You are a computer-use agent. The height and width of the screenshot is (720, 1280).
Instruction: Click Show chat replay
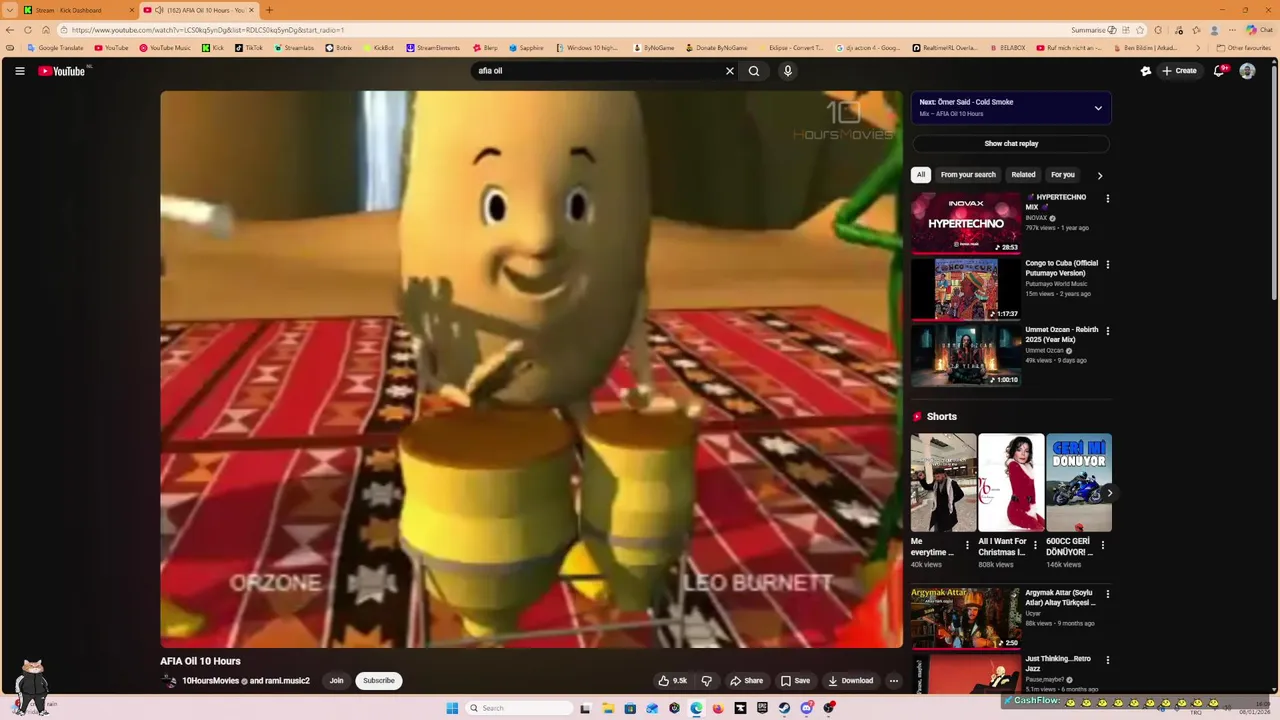point(1011,144)
